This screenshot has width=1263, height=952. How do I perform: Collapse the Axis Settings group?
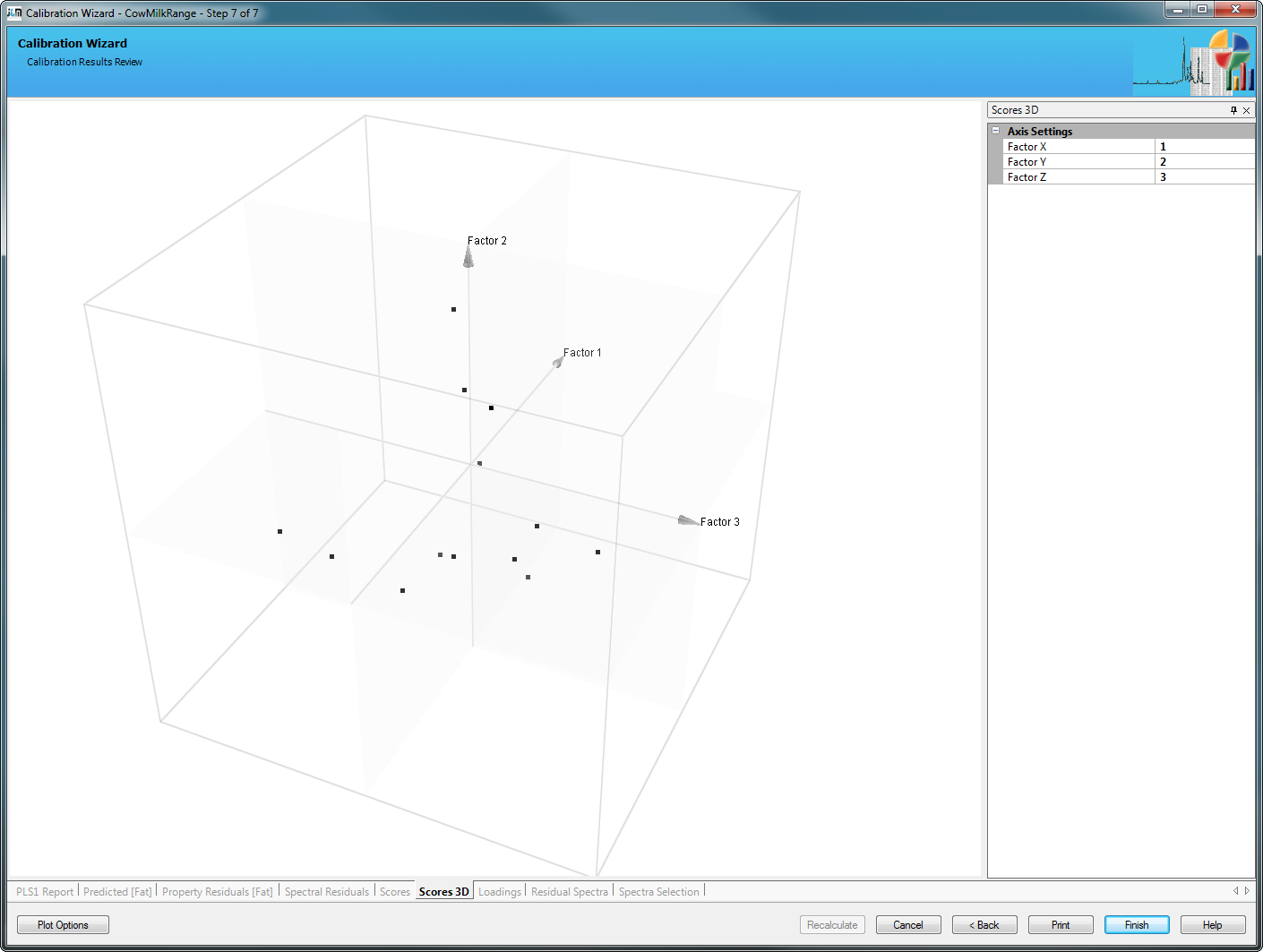pyautogui.click(x=995, y=131)
